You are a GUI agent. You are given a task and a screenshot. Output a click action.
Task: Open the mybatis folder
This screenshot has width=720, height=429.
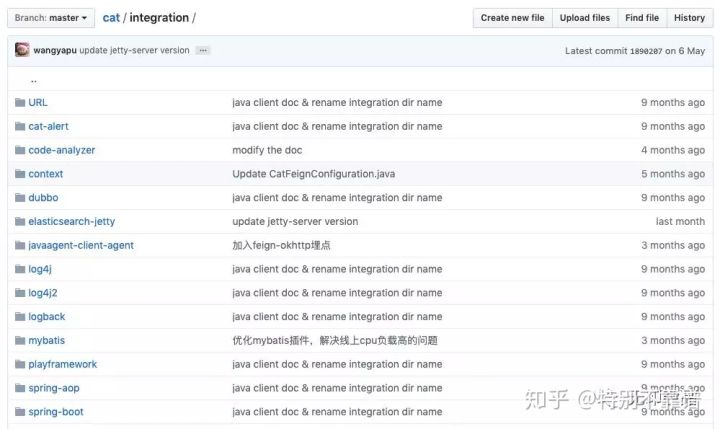coord(46,340)
